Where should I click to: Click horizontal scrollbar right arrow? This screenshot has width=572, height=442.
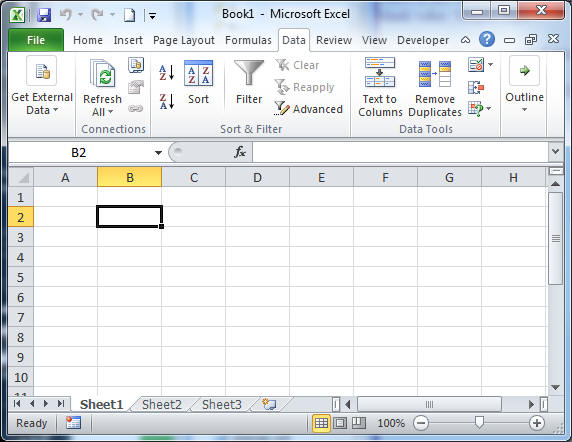(531, 404)
